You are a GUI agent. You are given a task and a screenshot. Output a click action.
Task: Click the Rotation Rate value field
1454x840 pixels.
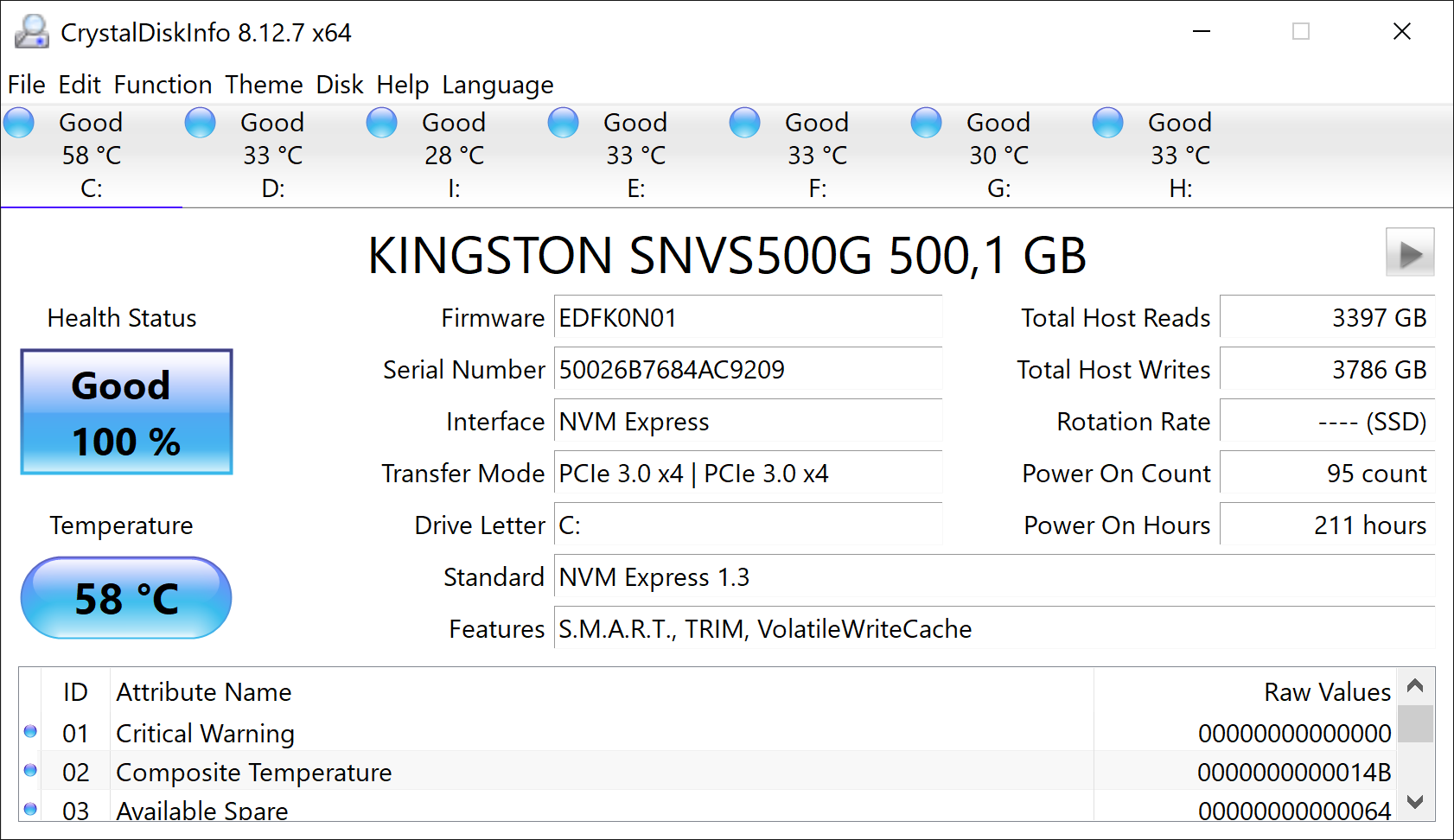pyautogui.click(x=1327, y=421)
